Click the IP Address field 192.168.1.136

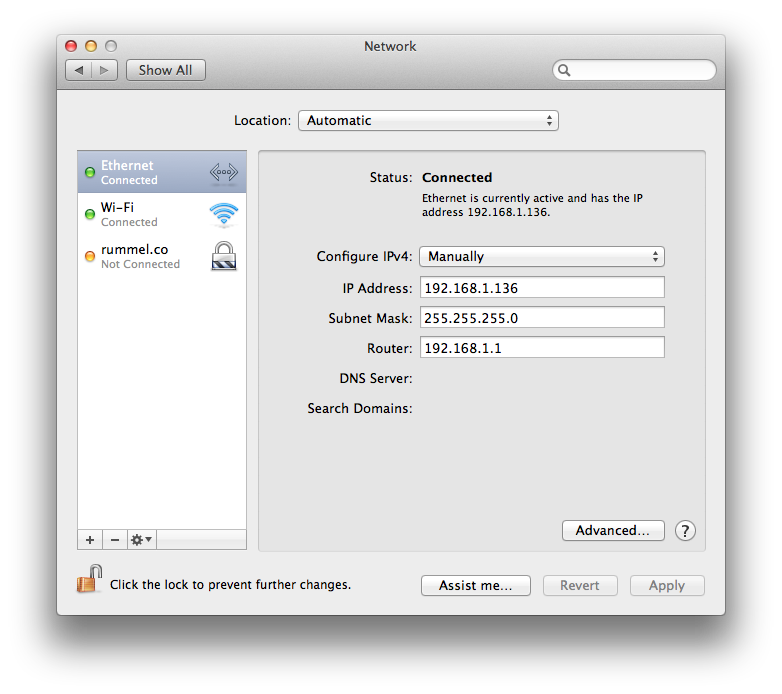tap(542, 288)
